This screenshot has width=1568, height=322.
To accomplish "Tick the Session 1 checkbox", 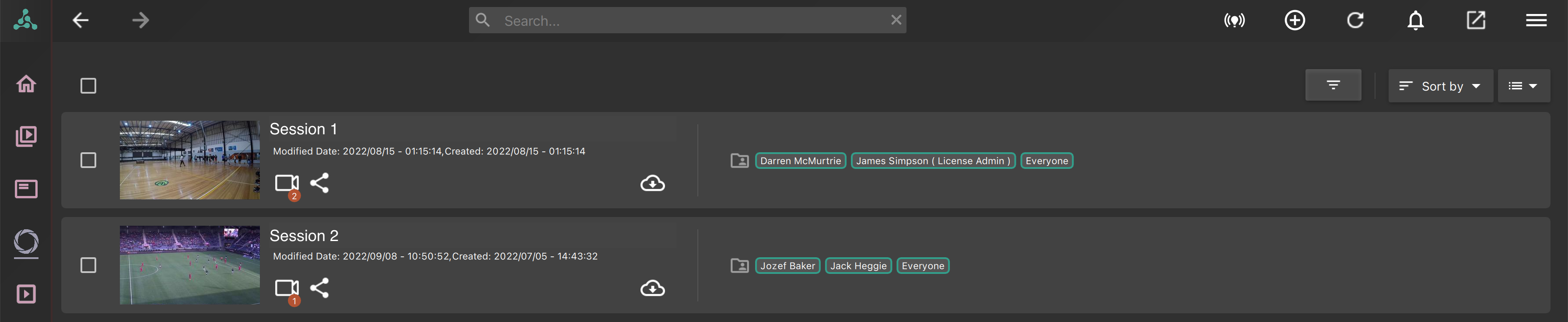I will pyautogui.click(x=88, y=160).
